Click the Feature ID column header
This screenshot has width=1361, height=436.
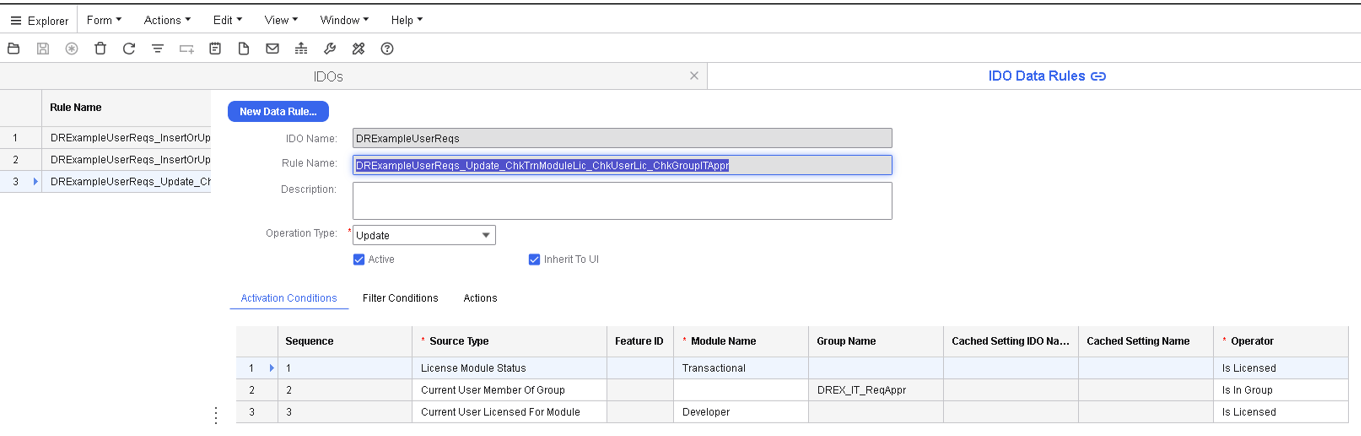[639, 341]
